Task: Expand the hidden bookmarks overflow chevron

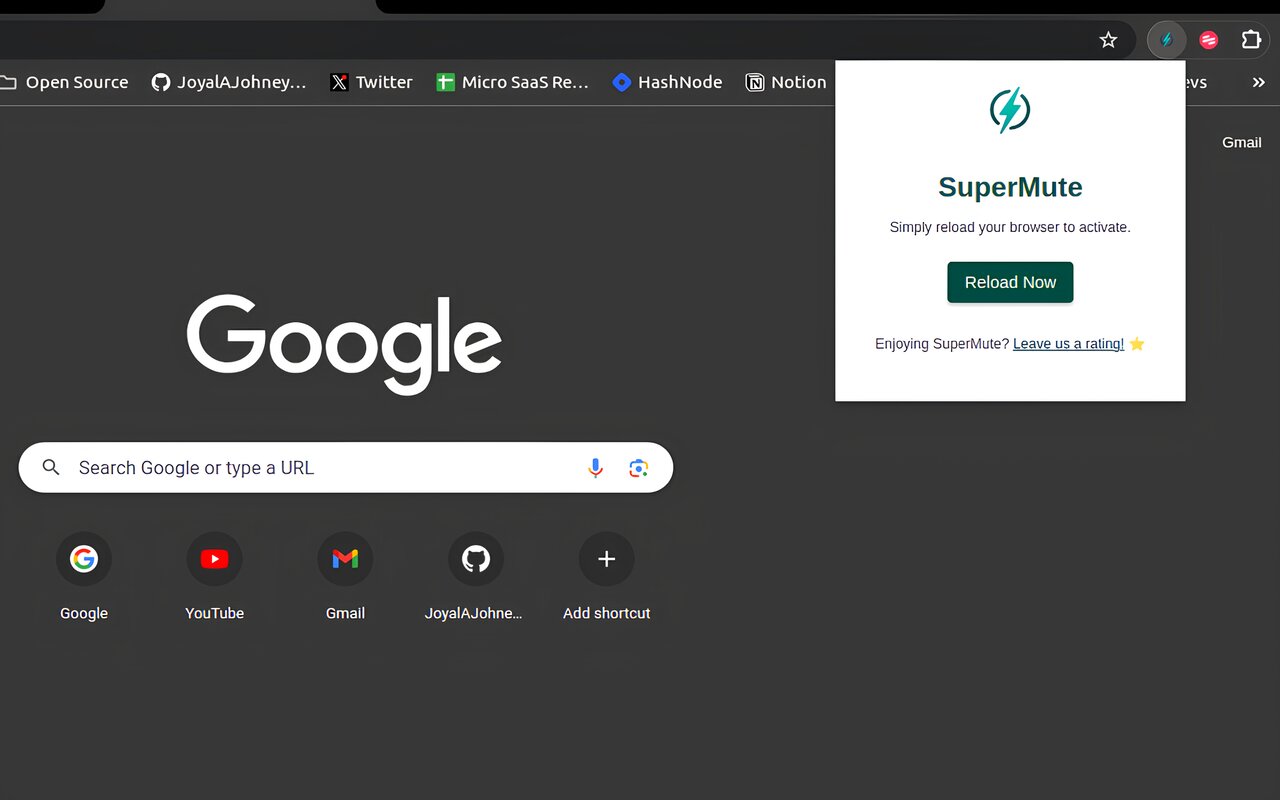Action: tap(1259, 82)
